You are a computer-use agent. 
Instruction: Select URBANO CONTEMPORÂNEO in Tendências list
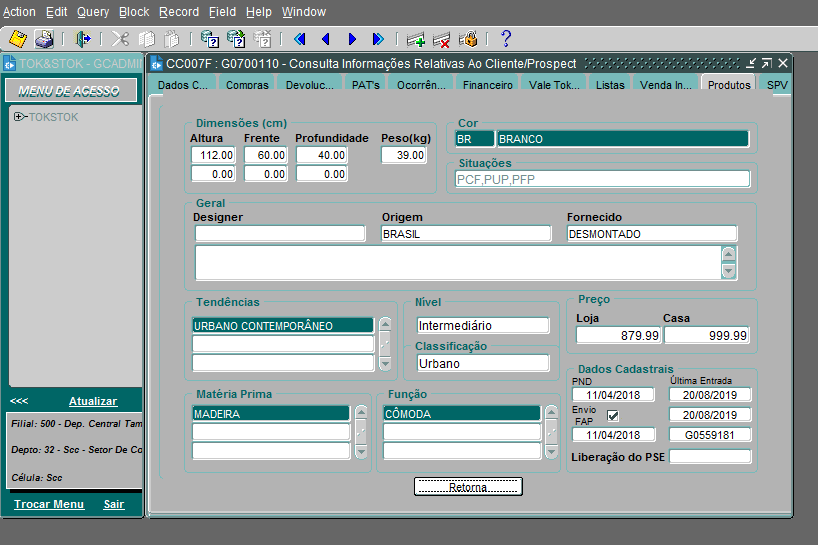[x=283, y=325]
